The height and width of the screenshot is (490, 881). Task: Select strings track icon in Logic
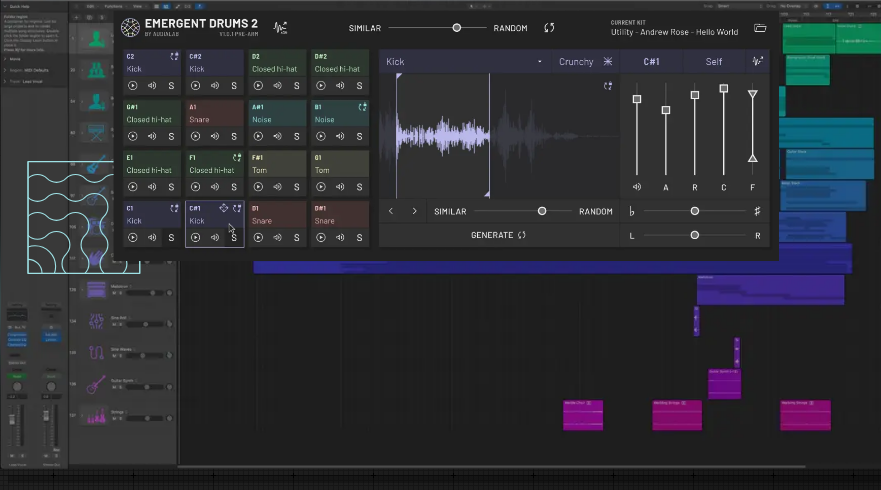[96, 416]
